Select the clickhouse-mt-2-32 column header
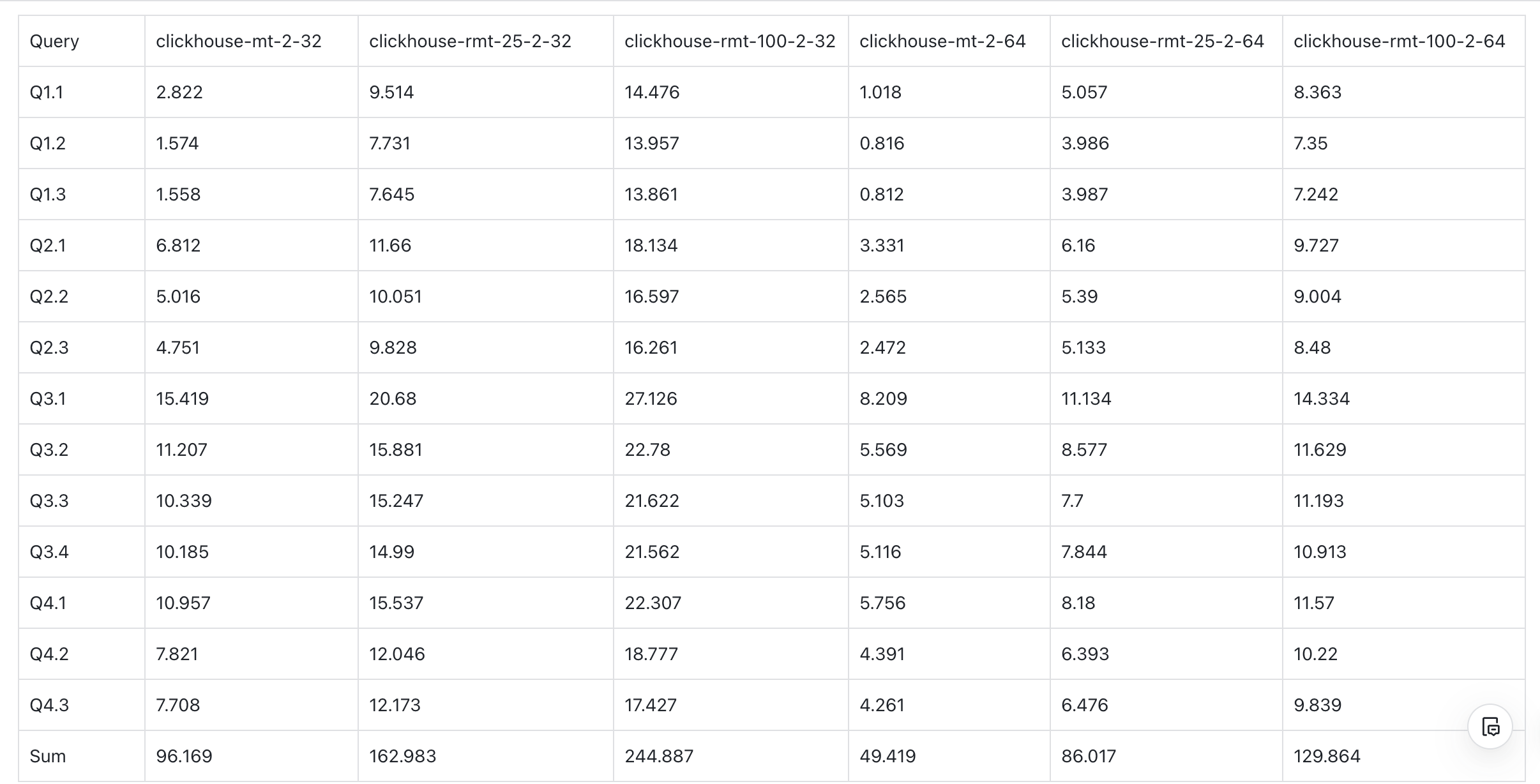This screenshot has height=784, width=1540. tap(239, 41)
